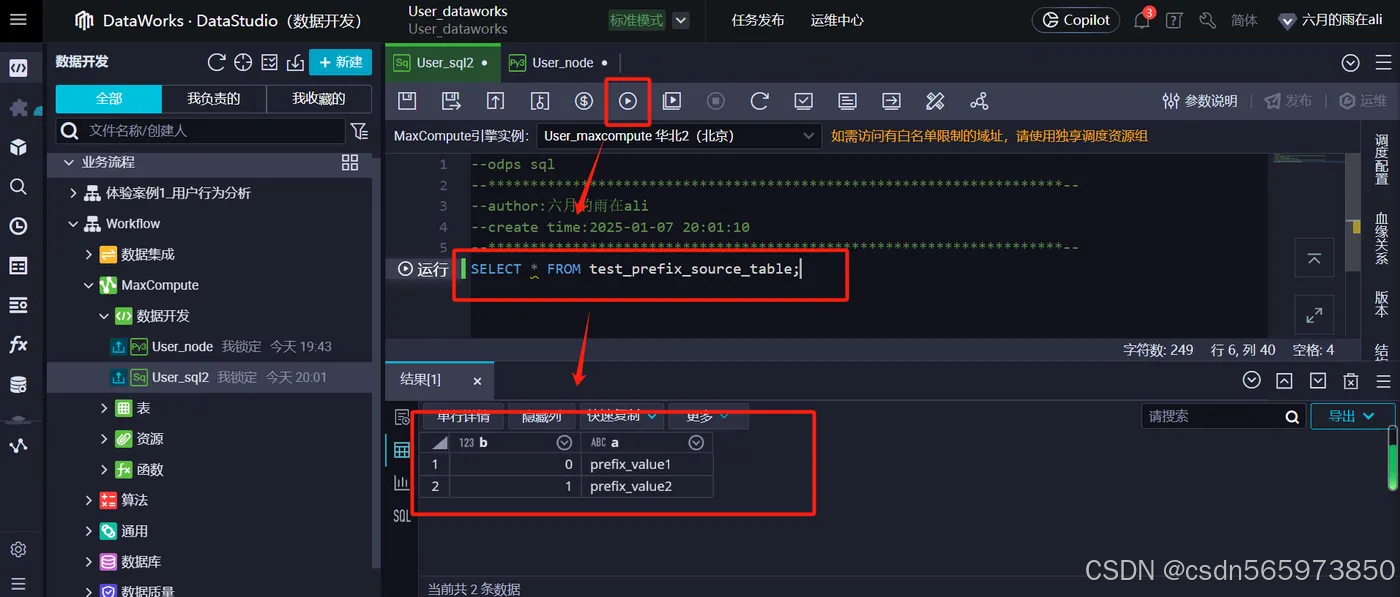Open the notification bell with badge

[x=1143, y=19]
